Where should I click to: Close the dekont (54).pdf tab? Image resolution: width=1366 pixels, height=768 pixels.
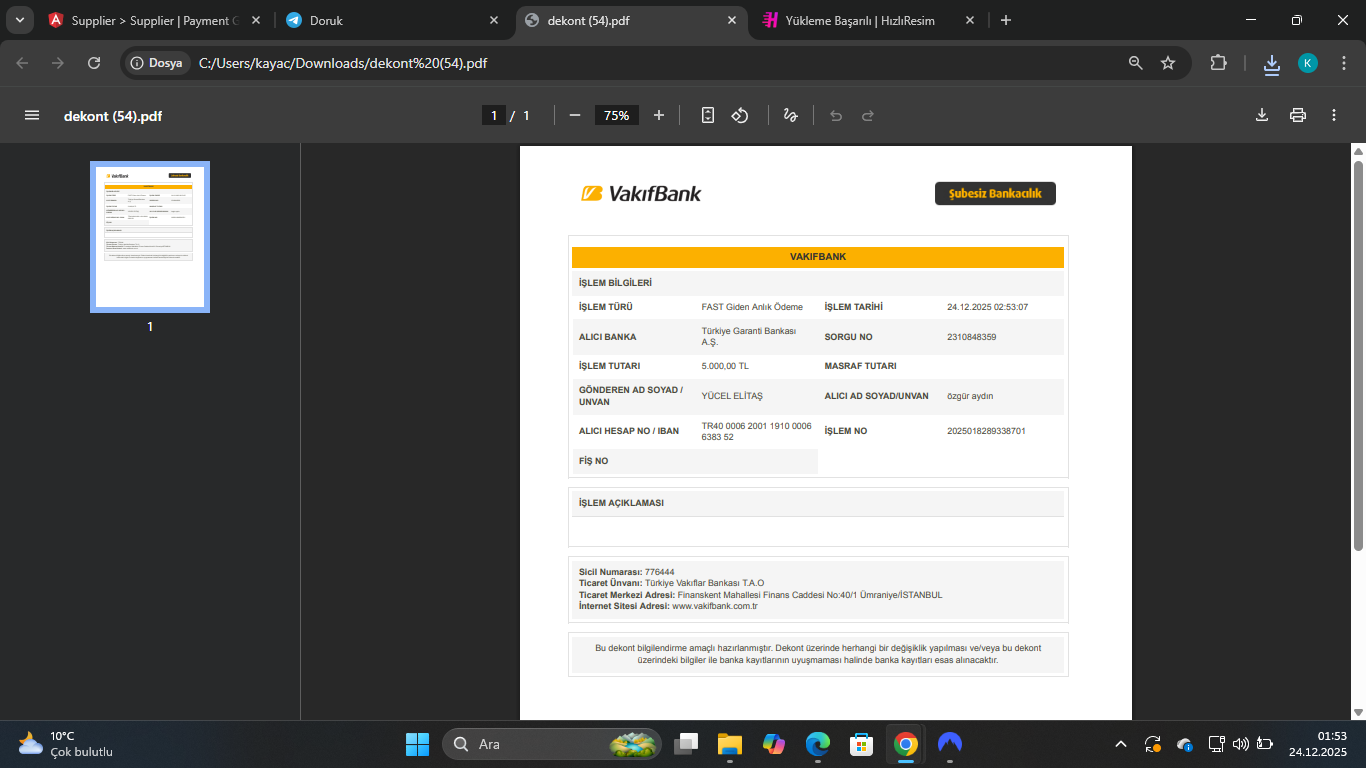pyautogui.click(x=732, y=20)
